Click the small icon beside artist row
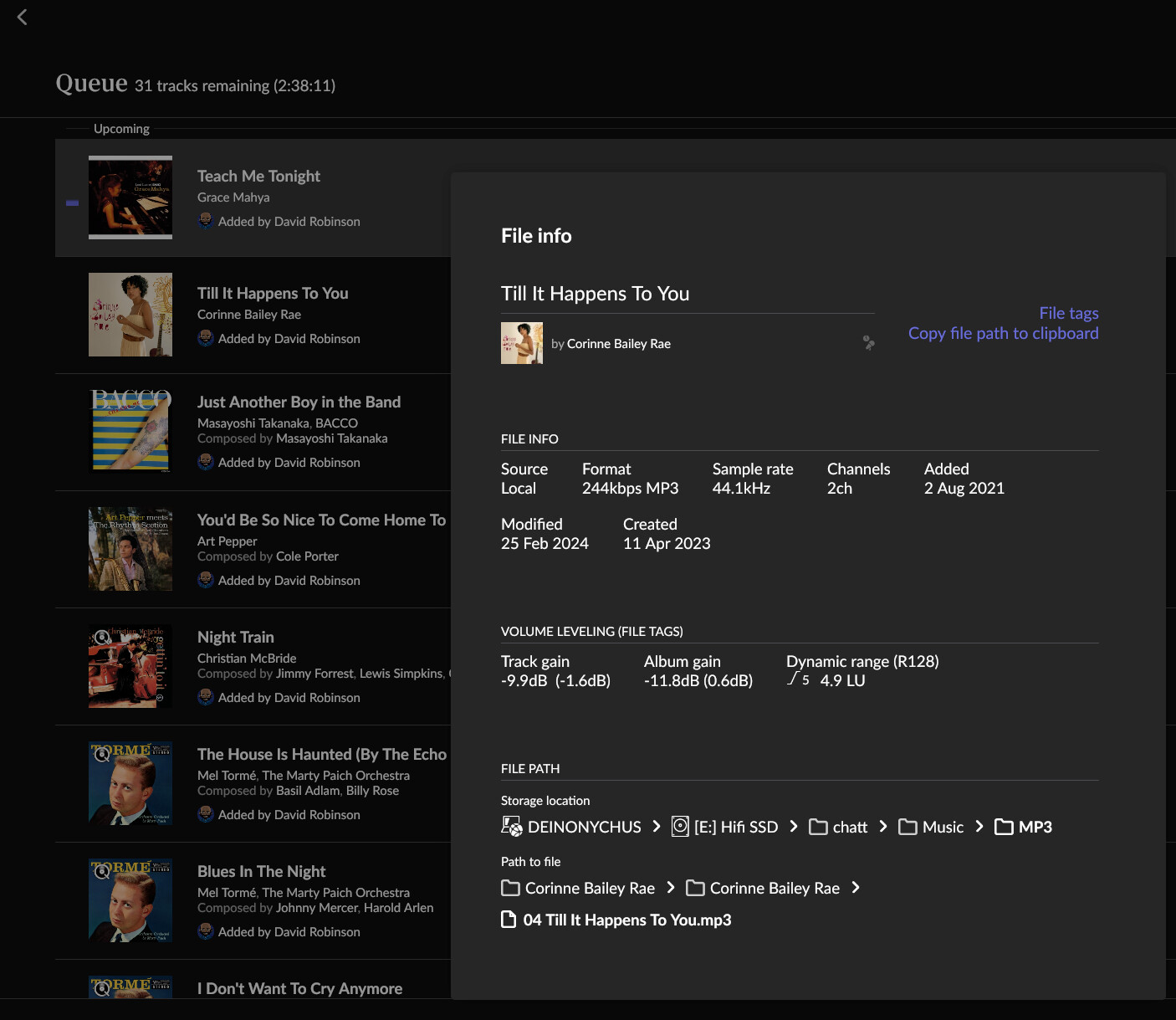Image resolution: width=1176 pixels, height=1020 pixels. 868,343
